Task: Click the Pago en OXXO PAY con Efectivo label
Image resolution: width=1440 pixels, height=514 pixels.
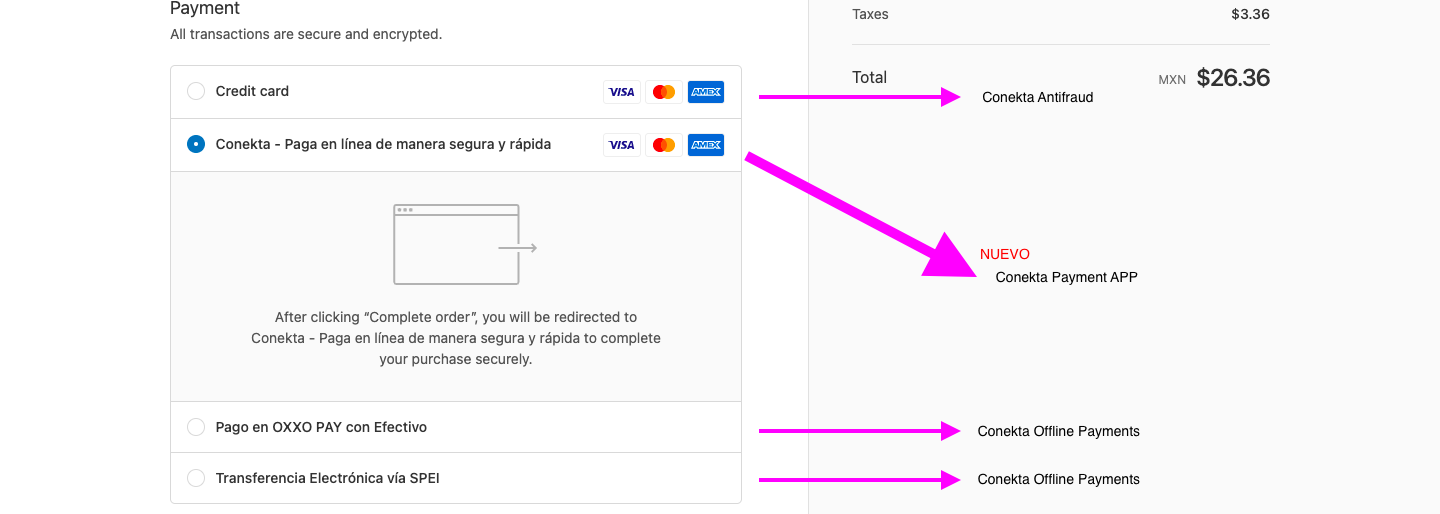Action: click(x=321, y=427)
